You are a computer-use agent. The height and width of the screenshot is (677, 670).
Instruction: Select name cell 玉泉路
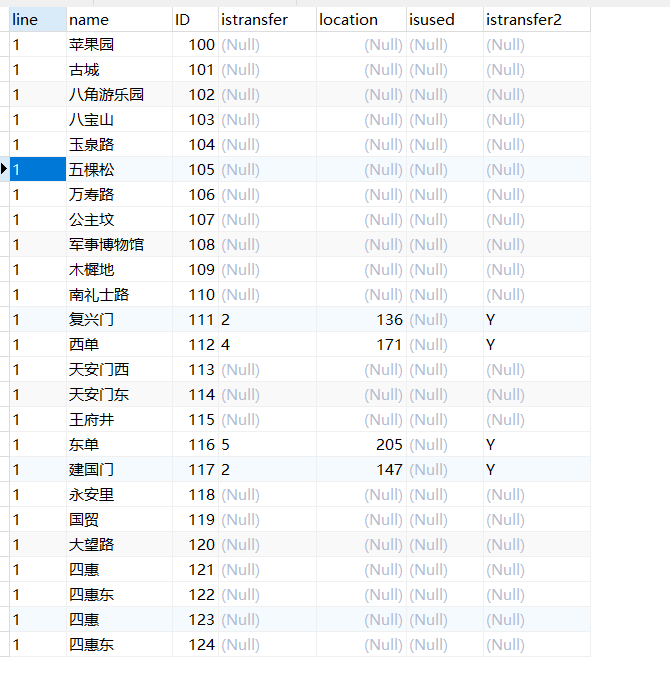tap(119, 145)
